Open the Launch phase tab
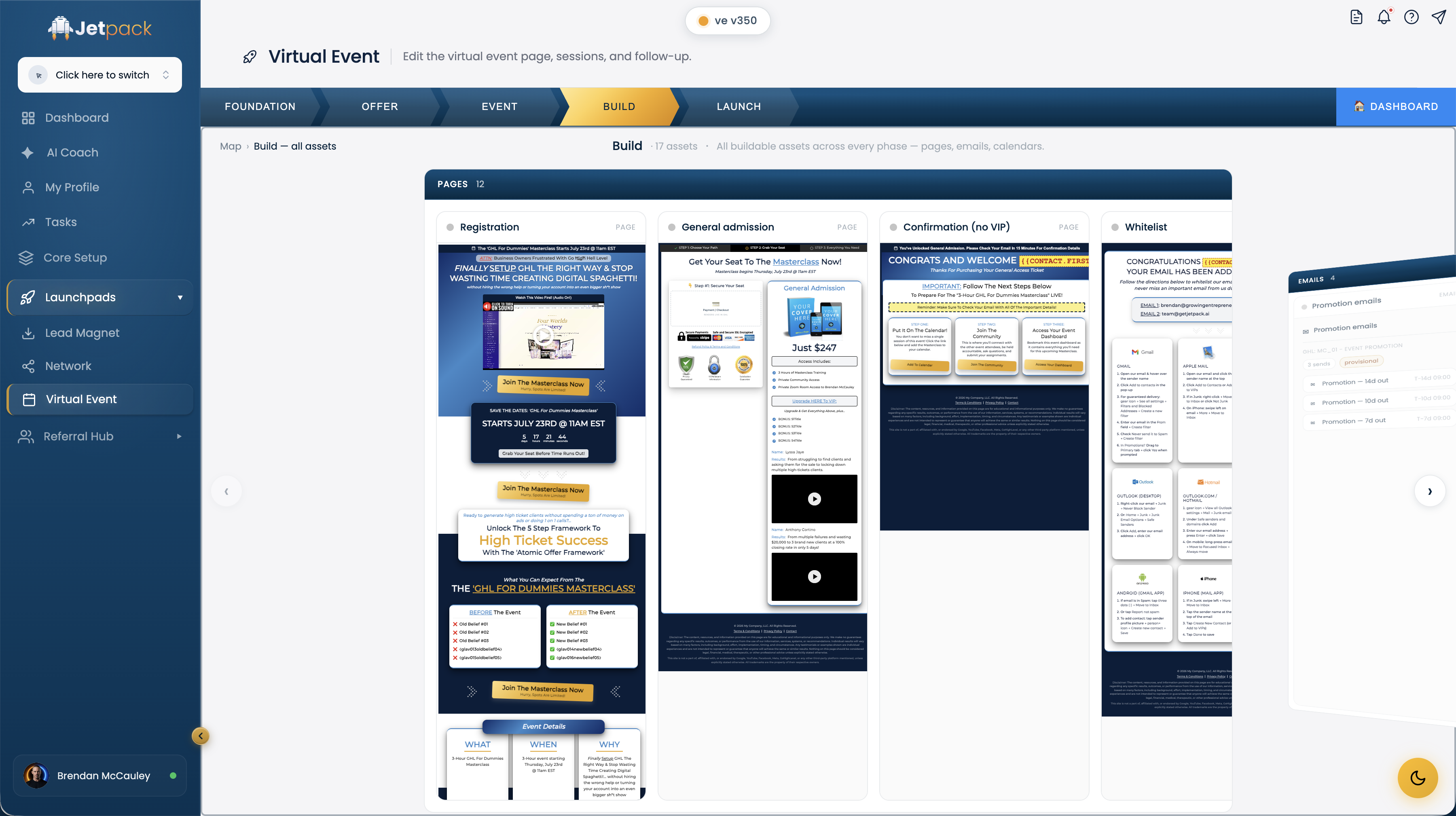Image resolution: width=1456 pixels, height=816 pixels. (x=739, y=106)
